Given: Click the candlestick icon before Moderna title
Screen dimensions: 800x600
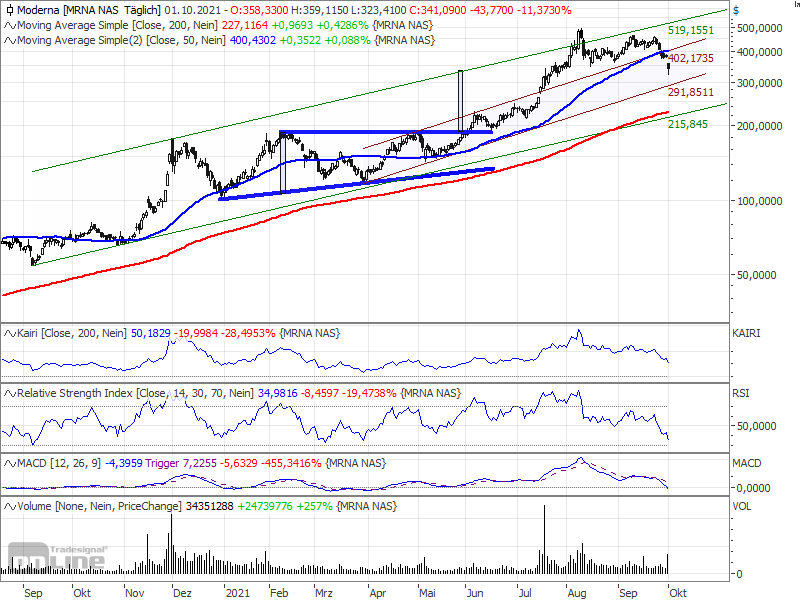Looking at the screenshot, I should click(9, 10).
